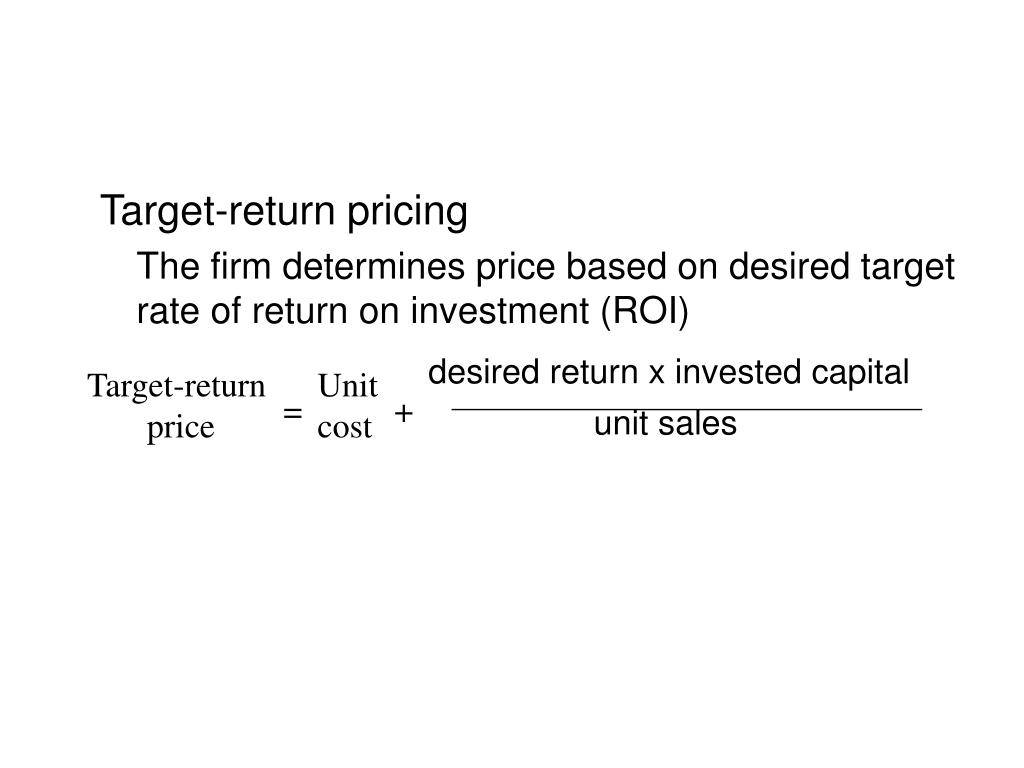This screenshot has height=768, width=1024.
Task: Select the "Target-return" label left of the formula
Action: (176, 387)
